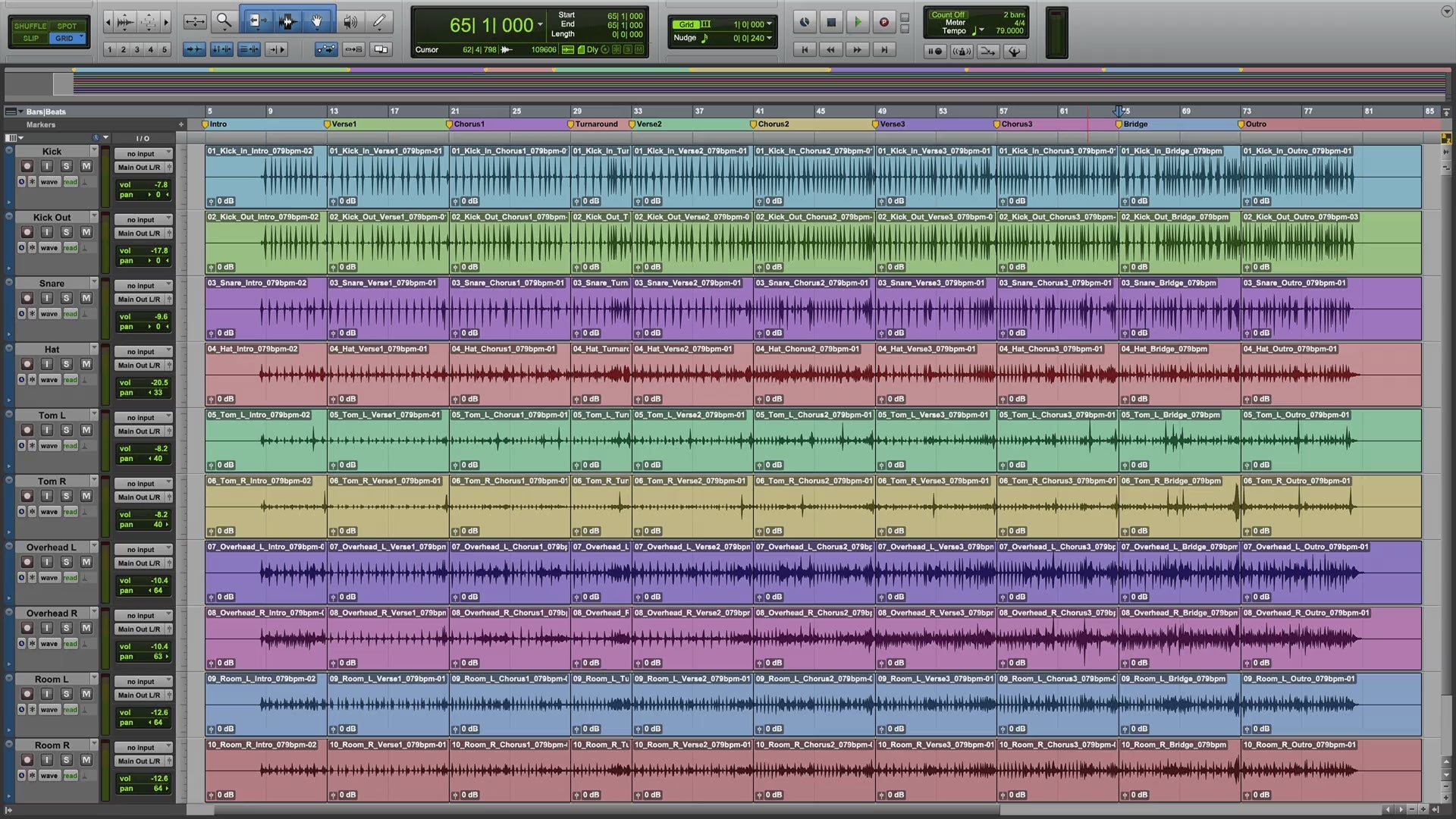Screen dimensions: 1456x819
Task: Solo the Kick track
Action: click(x=67, y=166)
